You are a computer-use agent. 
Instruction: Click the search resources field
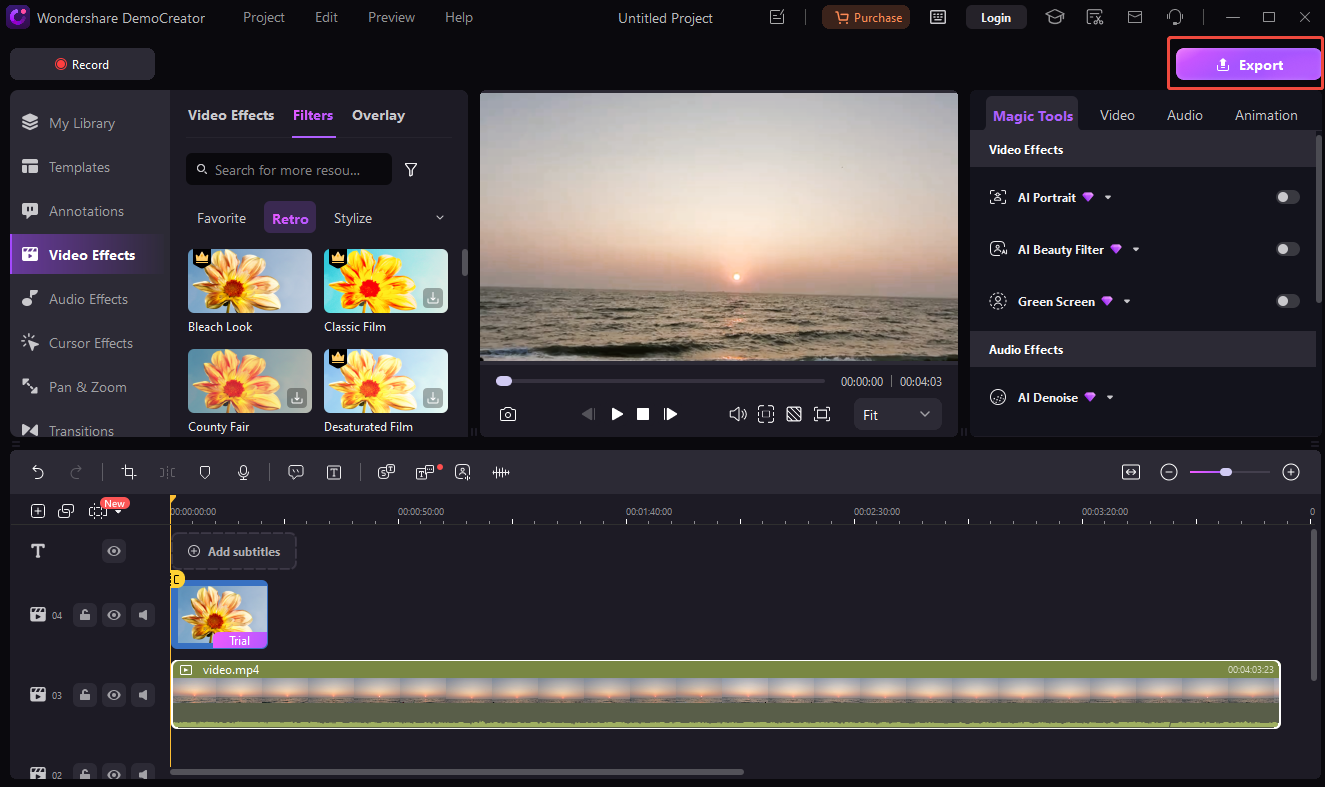point(289,170)
